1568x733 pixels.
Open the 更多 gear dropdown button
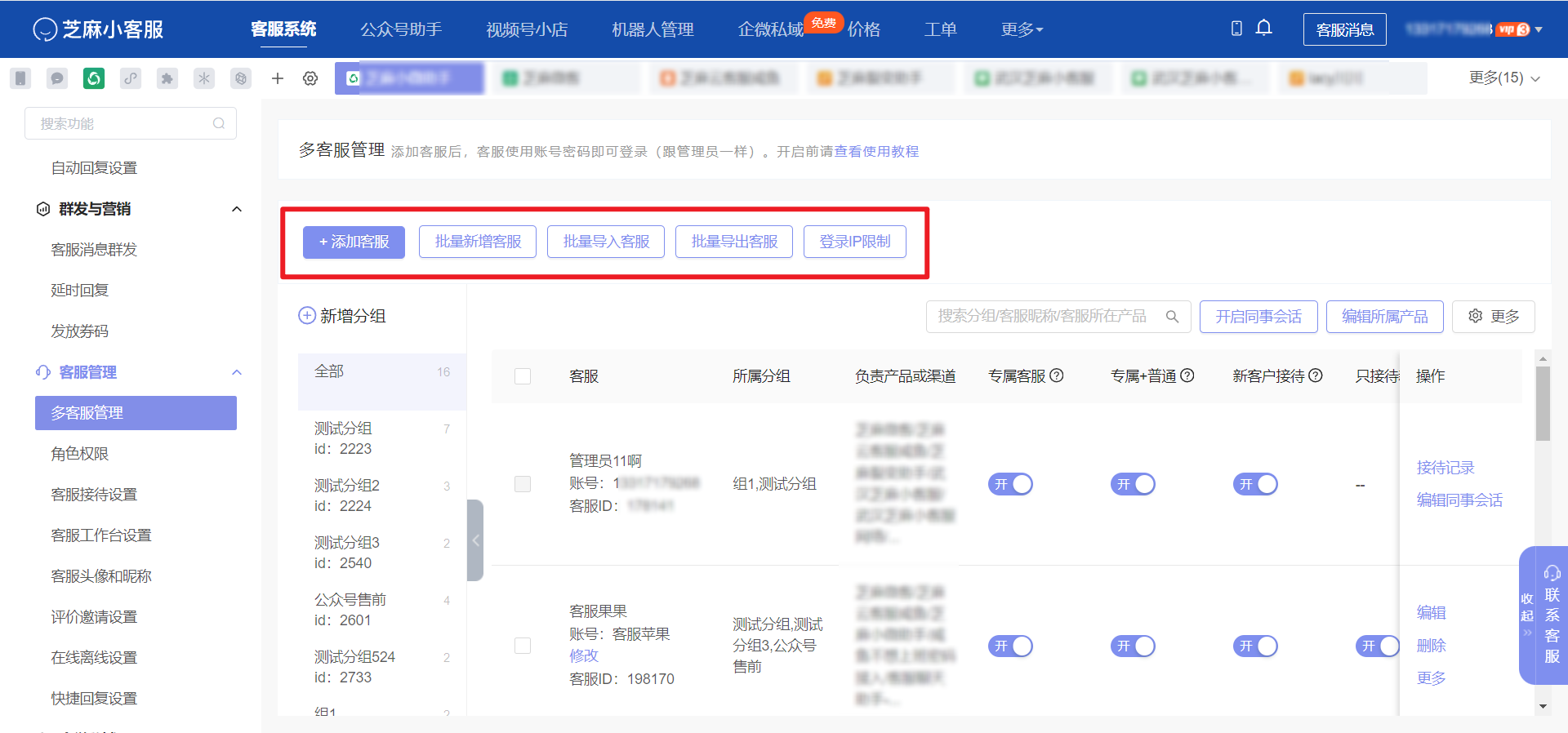click(x=1494, y=317)
